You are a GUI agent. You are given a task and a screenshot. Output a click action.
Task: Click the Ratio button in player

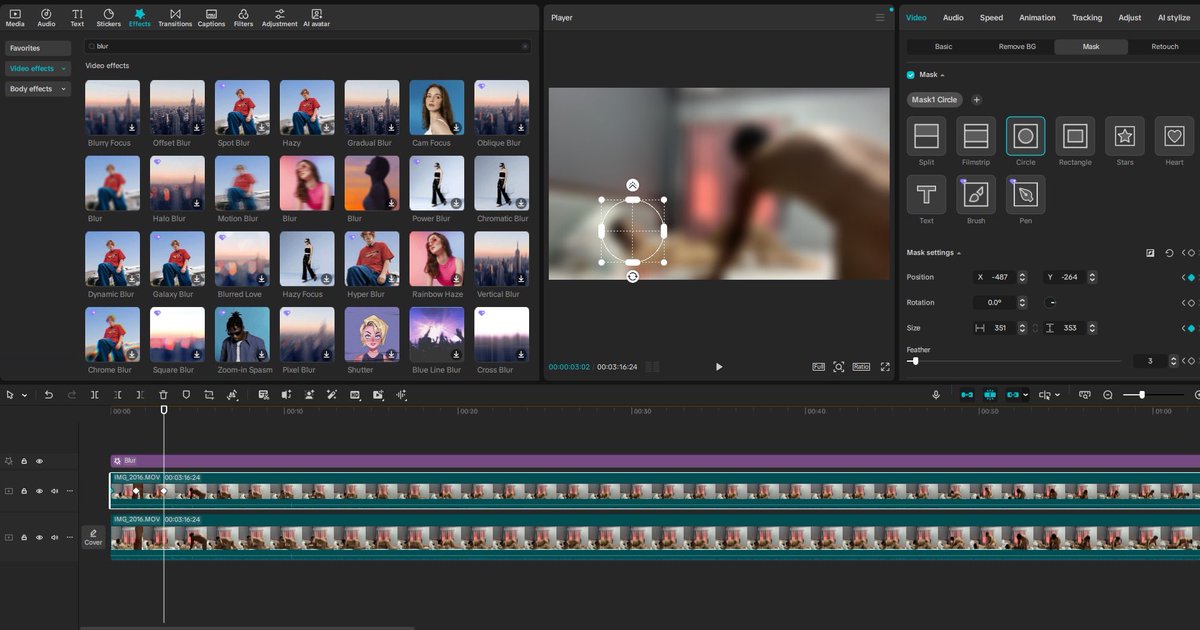(861, 367)
